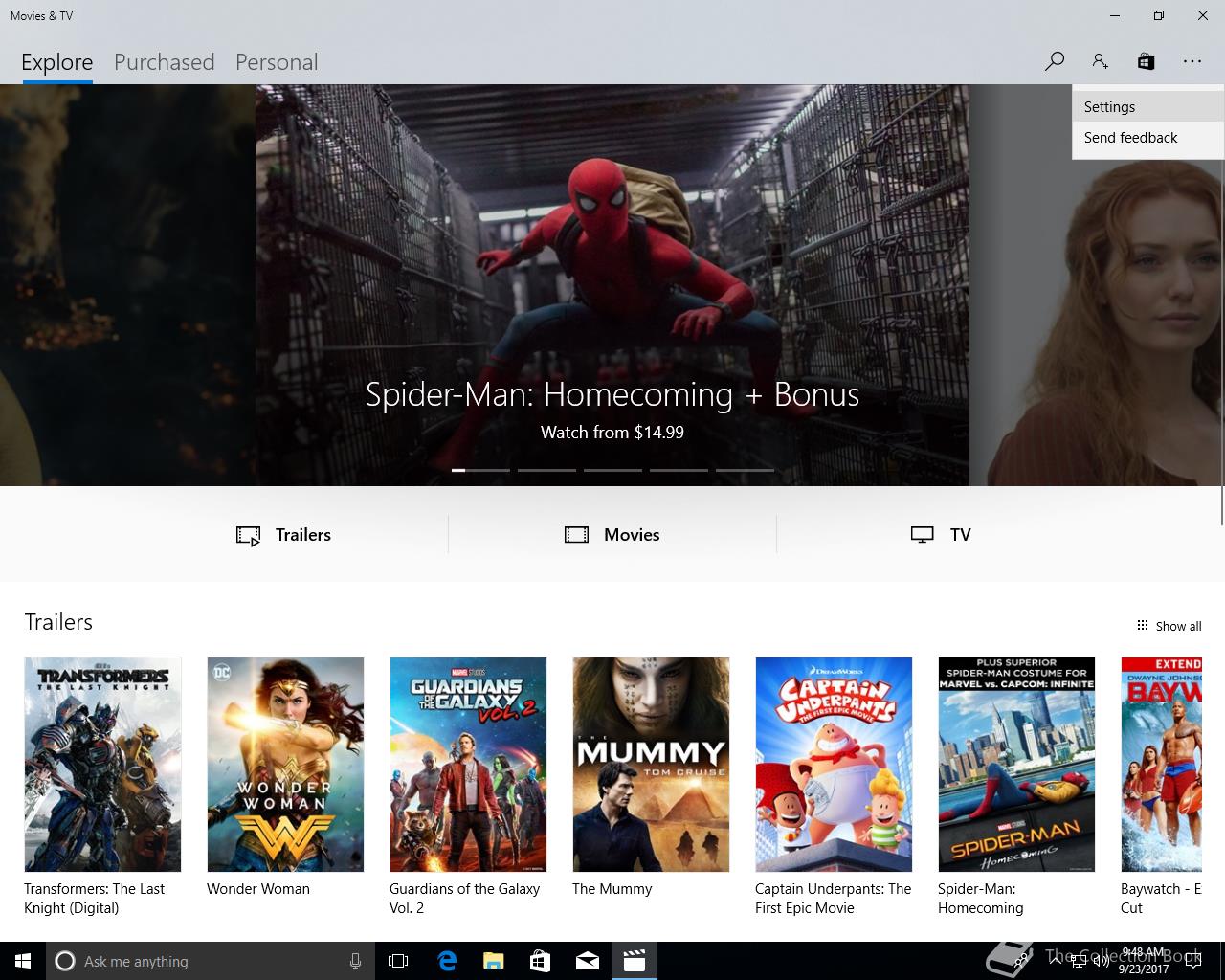Switch to the Explore tab

pyautogui.click(x=57, y=62)
